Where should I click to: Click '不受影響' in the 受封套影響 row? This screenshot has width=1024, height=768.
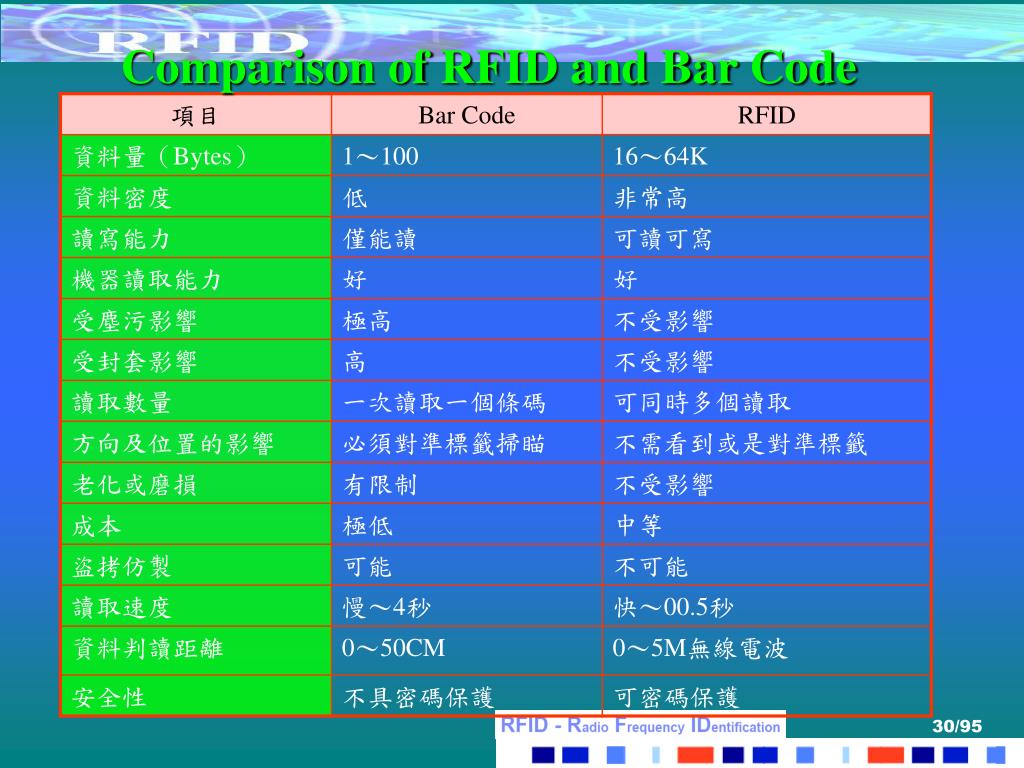pyautogui.click(x=766, y=362)
